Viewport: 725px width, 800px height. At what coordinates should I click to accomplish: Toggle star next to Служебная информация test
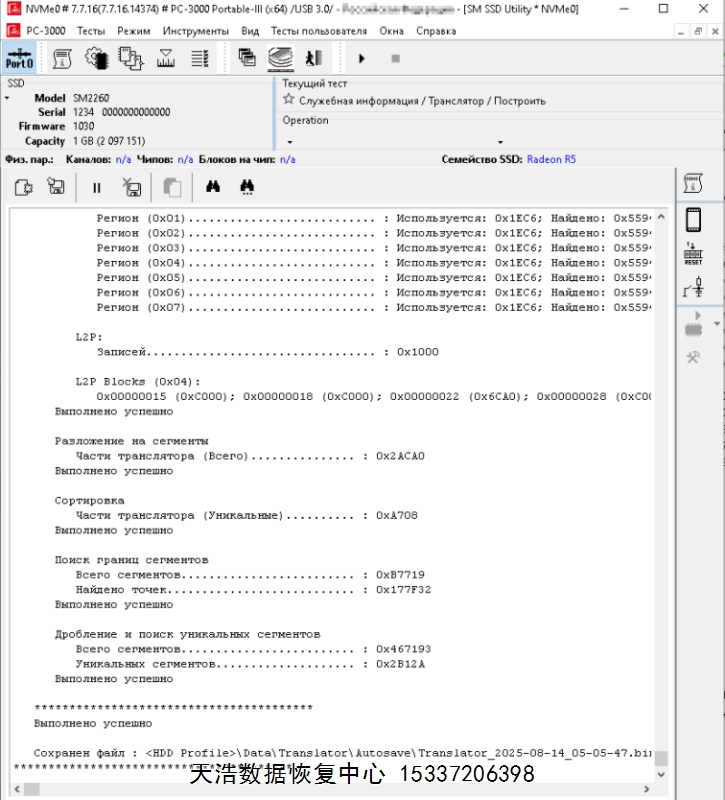[x=289, y=100]
